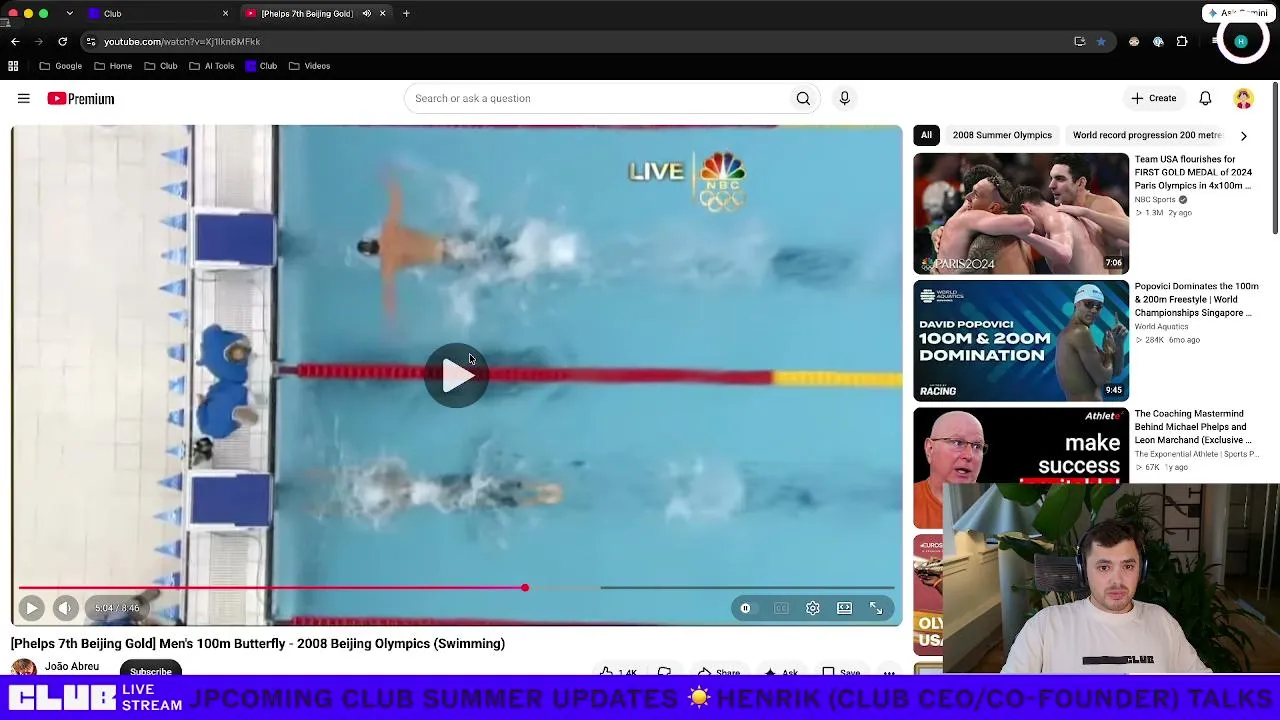Viewport: 1280px width, 720px height.
Task: Open the Home bookmarks folder
Action: pos(113,66)
